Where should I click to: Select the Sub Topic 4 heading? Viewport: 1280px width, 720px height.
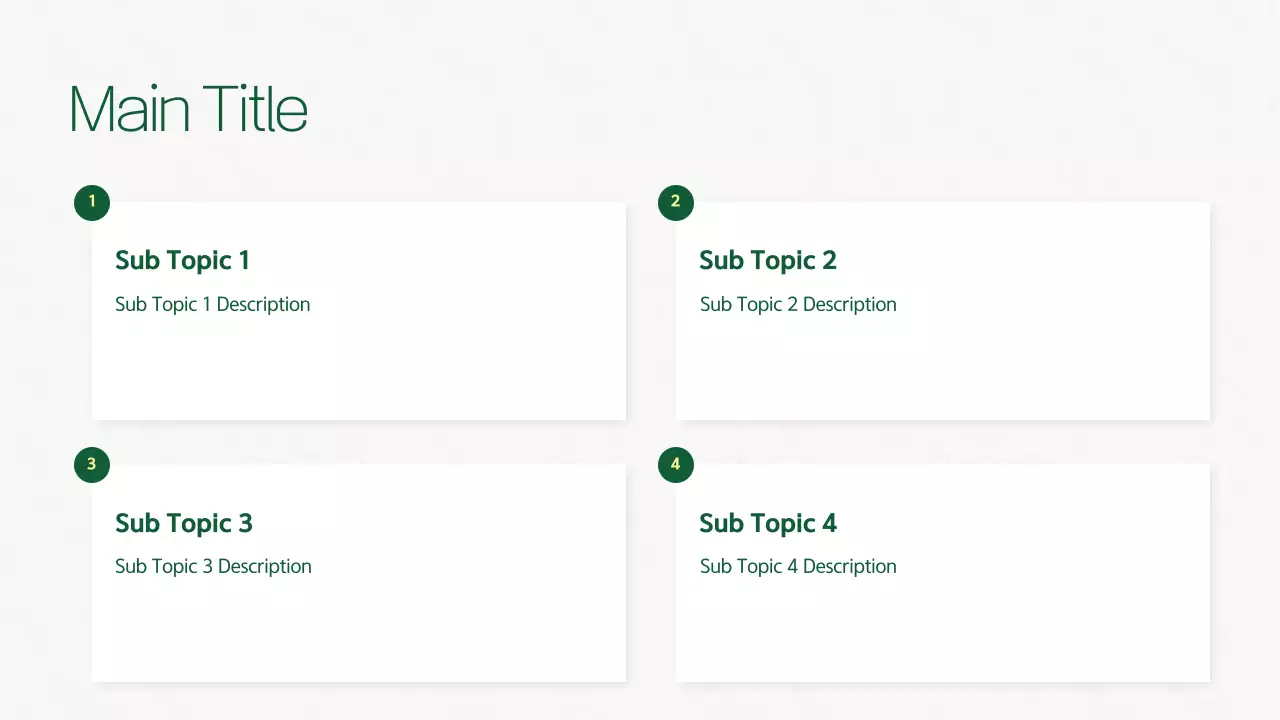(x=767, y=523)
